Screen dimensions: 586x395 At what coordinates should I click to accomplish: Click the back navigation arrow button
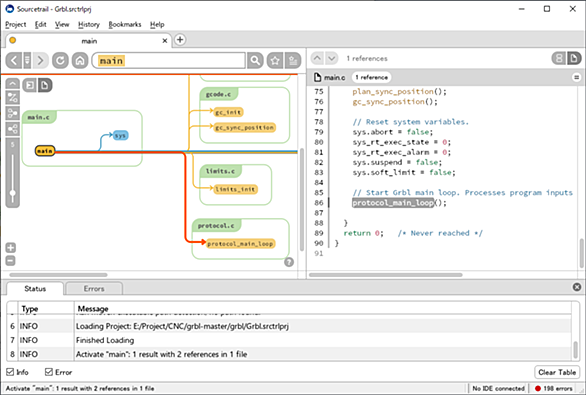coord(14,60)
